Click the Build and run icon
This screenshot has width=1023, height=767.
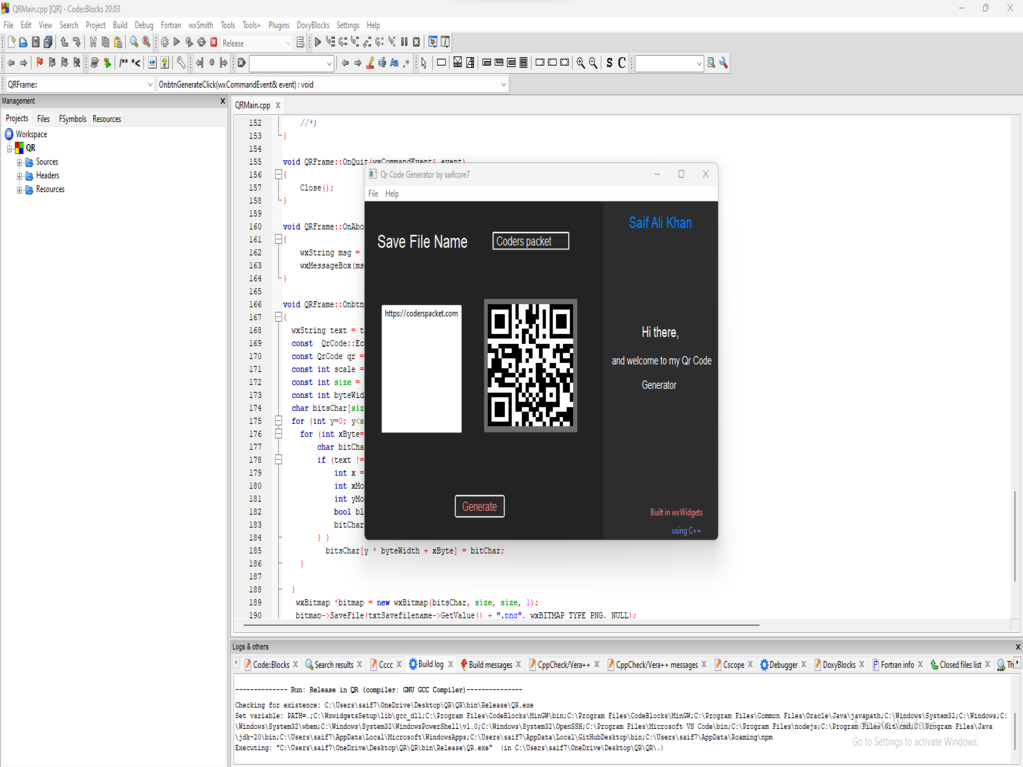pyautogui.click(x=189, y=42)
